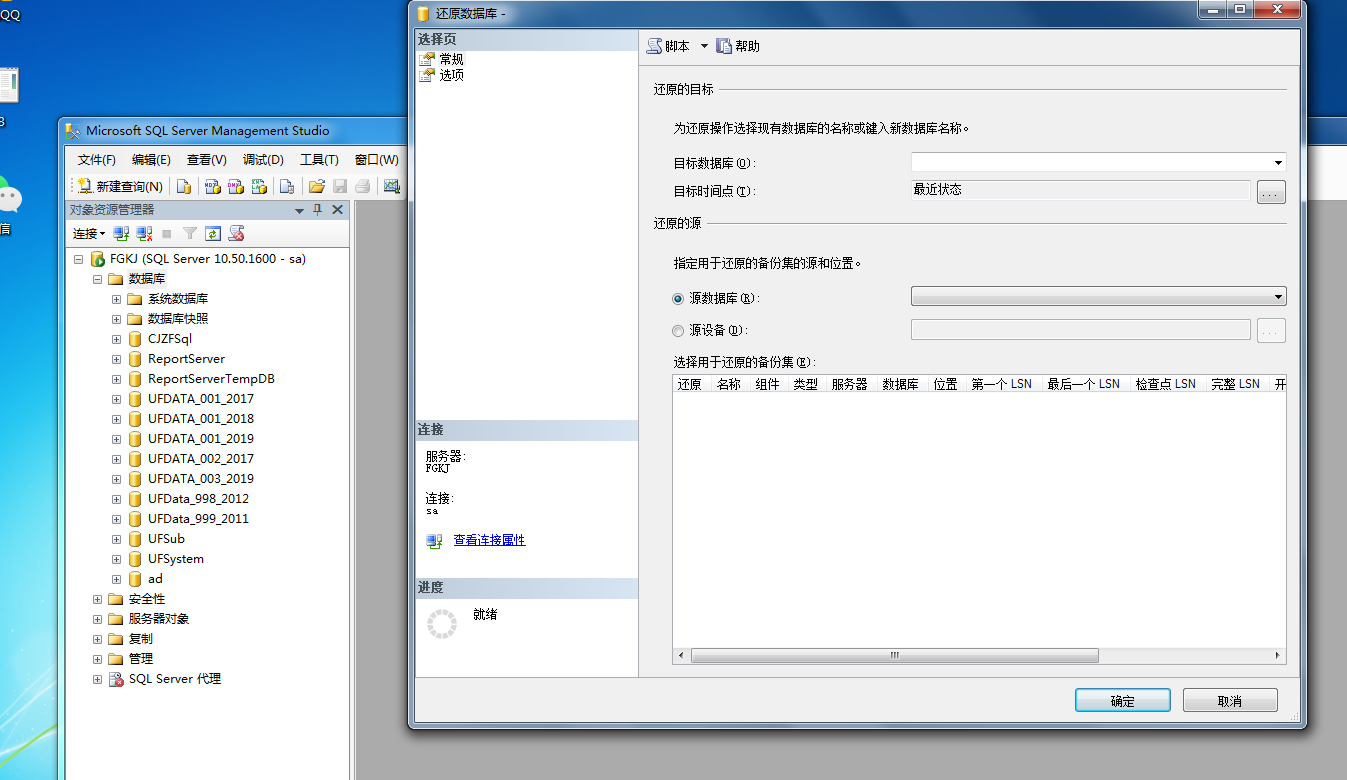Image resolution: width=1347 pixels, height=780 pixels.
Task: Click the DMX query toolbar icon
Action: 235,186
